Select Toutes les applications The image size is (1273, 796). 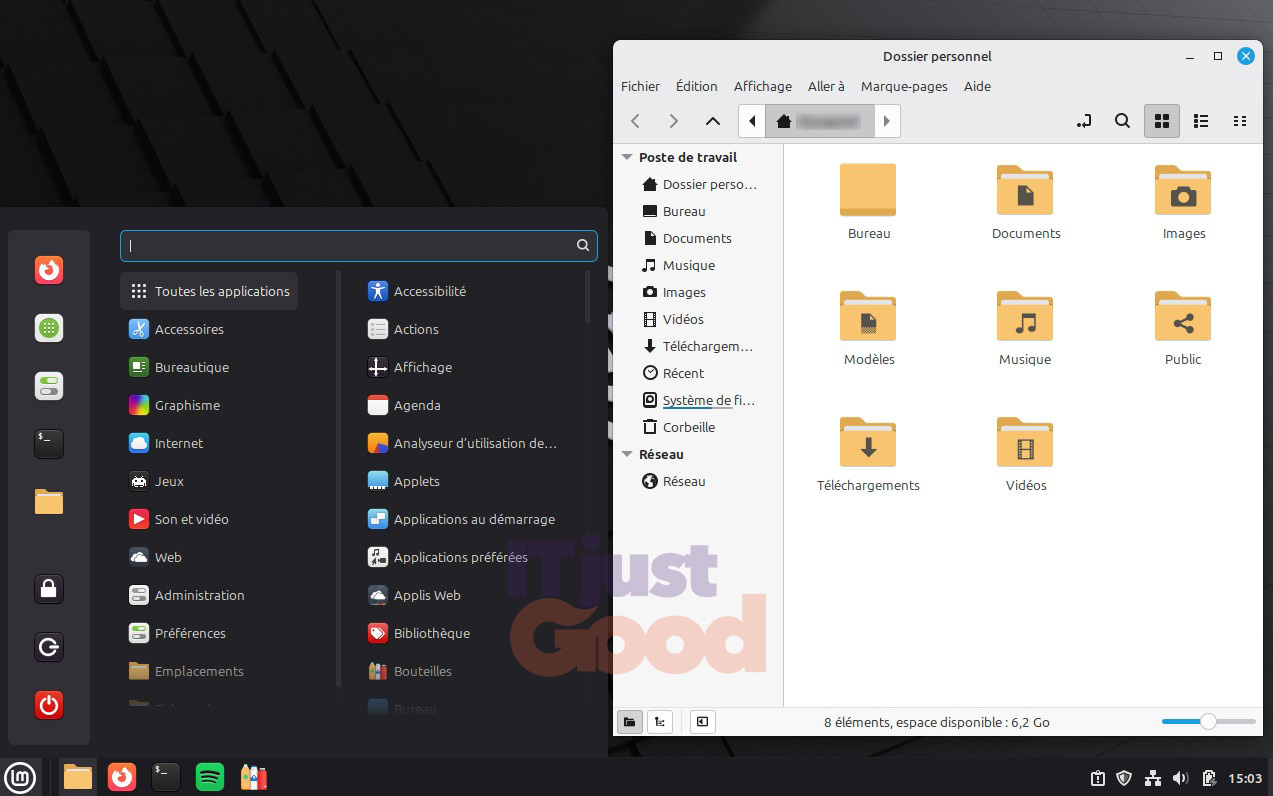point(208,291)
